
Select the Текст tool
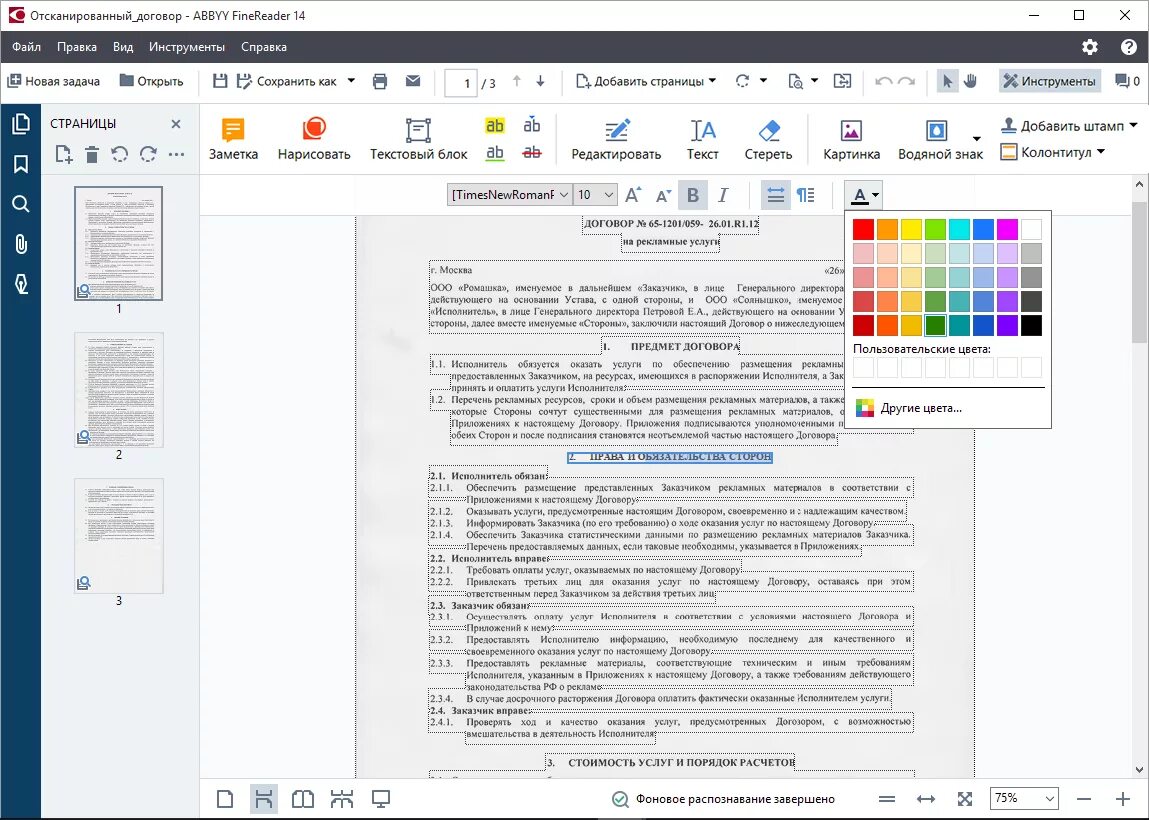(703, 139)
